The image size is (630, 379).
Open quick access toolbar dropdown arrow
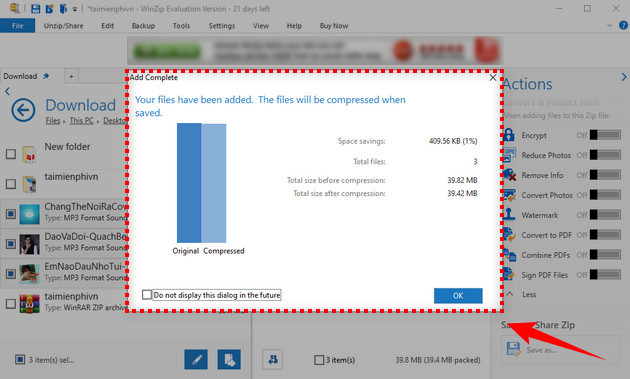[75, 9]
